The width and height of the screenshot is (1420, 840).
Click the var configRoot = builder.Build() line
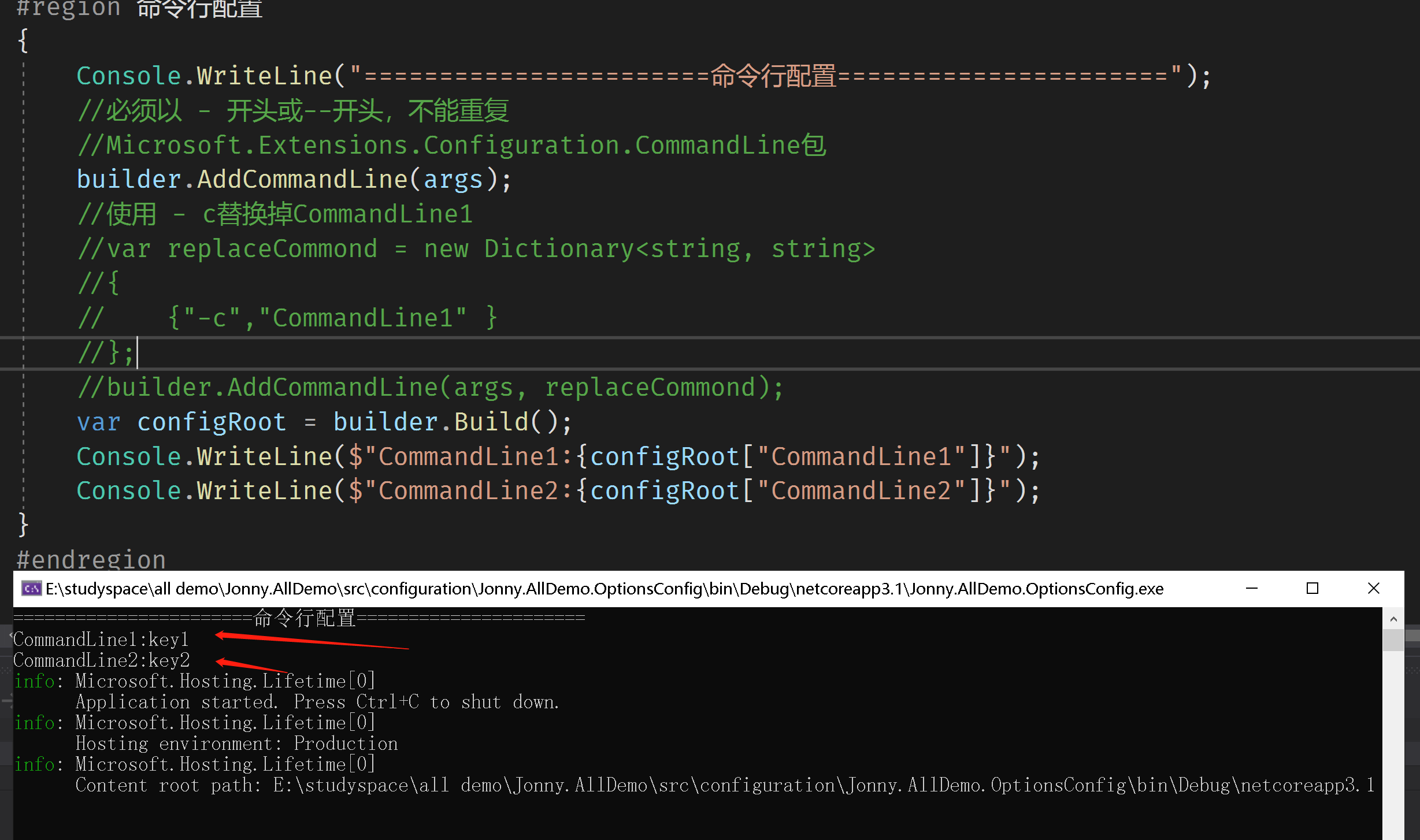(324, 422)
